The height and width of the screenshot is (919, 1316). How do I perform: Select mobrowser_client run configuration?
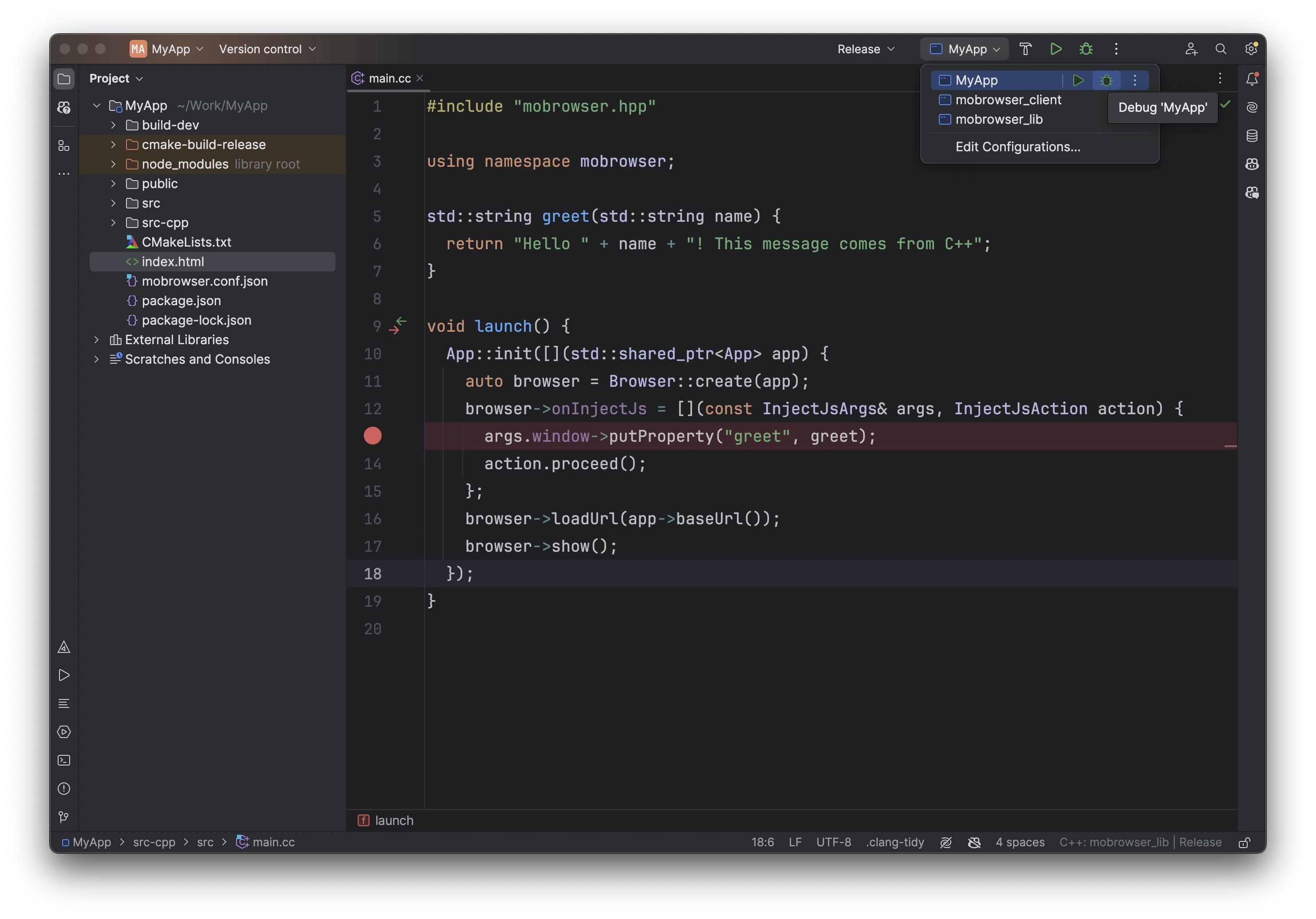tap(1008, 100)
